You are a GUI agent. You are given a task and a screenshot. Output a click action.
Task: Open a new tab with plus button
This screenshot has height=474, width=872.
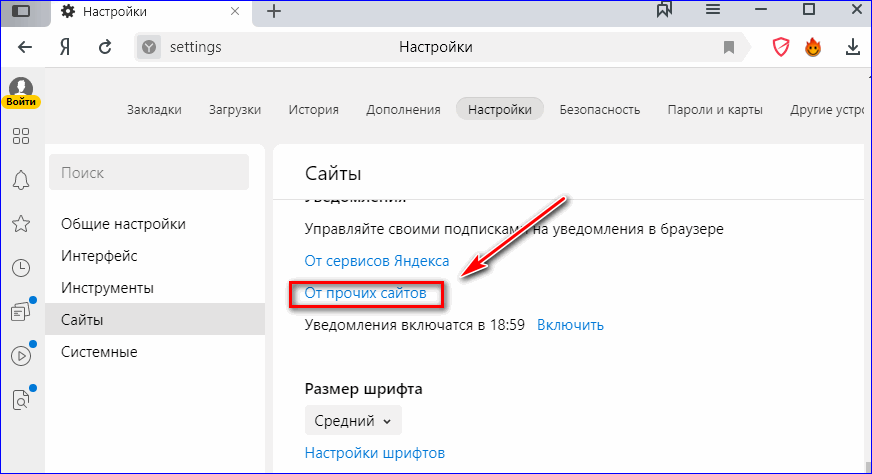point(274,11)
